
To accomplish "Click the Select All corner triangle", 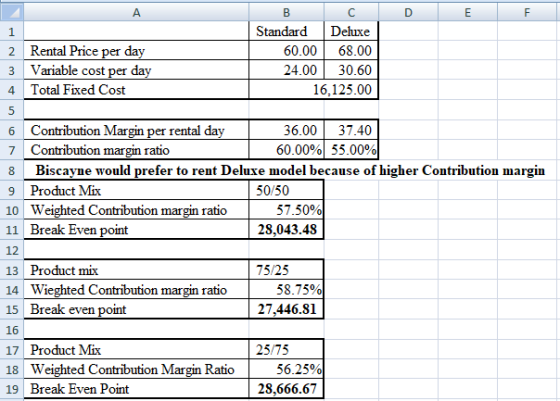I will click(x=12, y=12).
